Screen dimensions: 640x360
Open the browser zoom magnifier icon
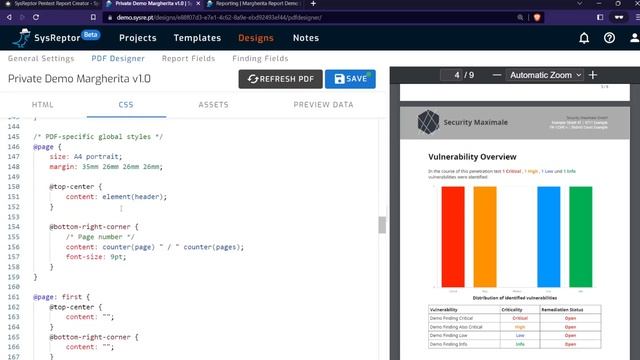(520, 18)
